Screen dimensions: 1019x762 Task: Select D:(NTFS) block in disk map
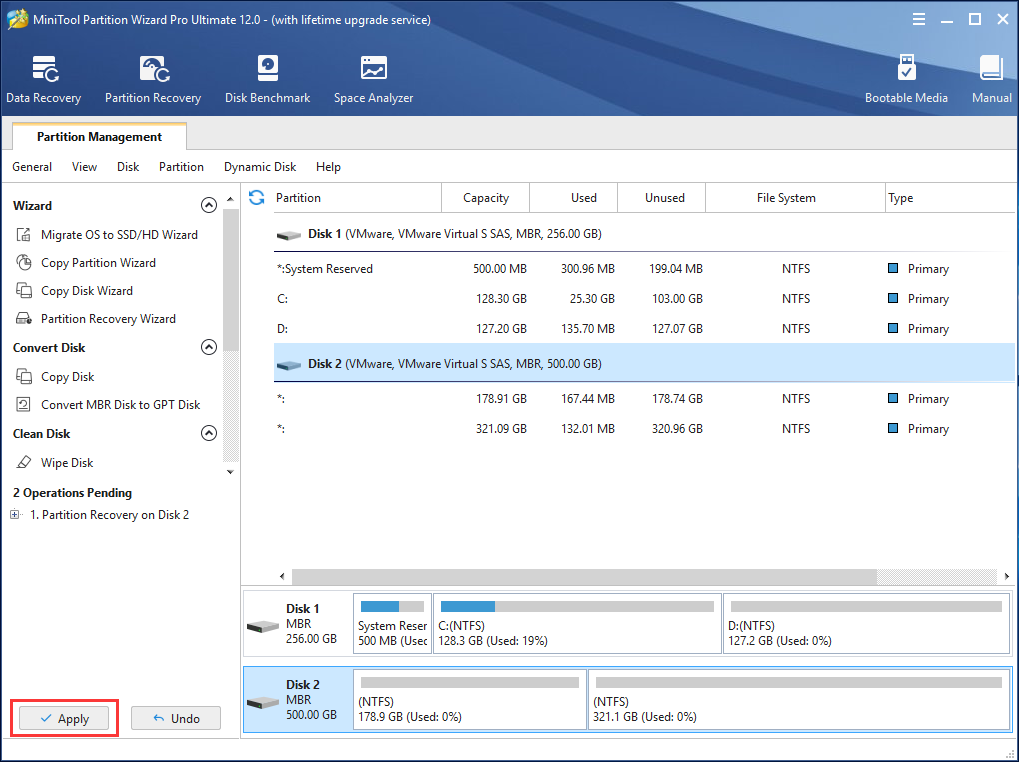[866, 623]
